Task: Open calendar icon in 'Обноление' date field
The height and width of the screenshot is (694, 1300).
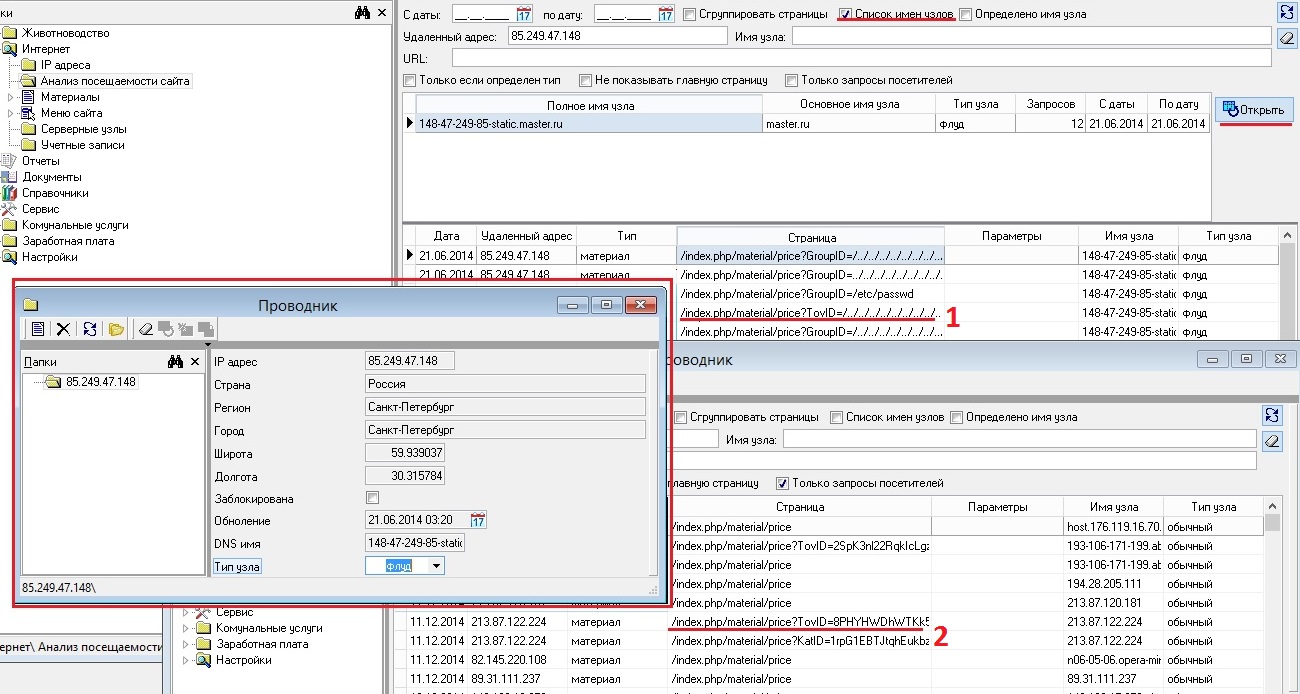Action: tap(478, 520)
